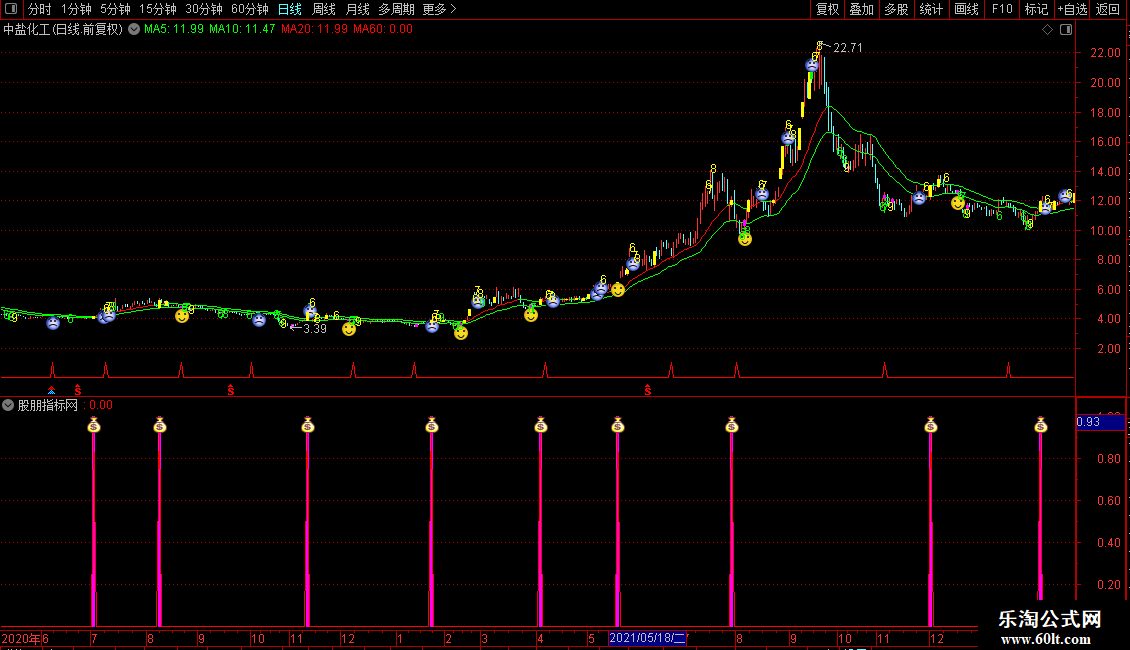Click the first money bag signal icon
Screen dimensions: 1130x650
point(94,425)
